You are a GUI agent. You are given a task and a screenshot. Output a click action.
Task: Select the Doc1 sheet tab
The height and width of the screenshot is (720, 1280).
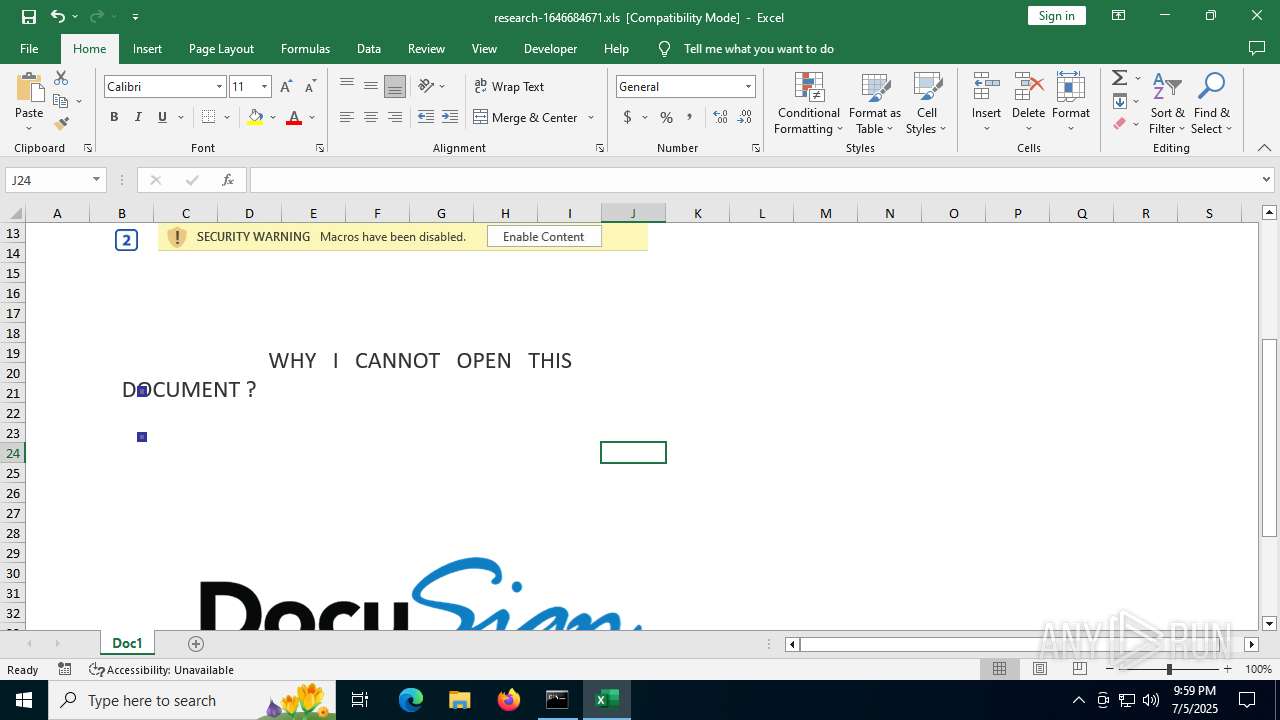click(127, 643)
